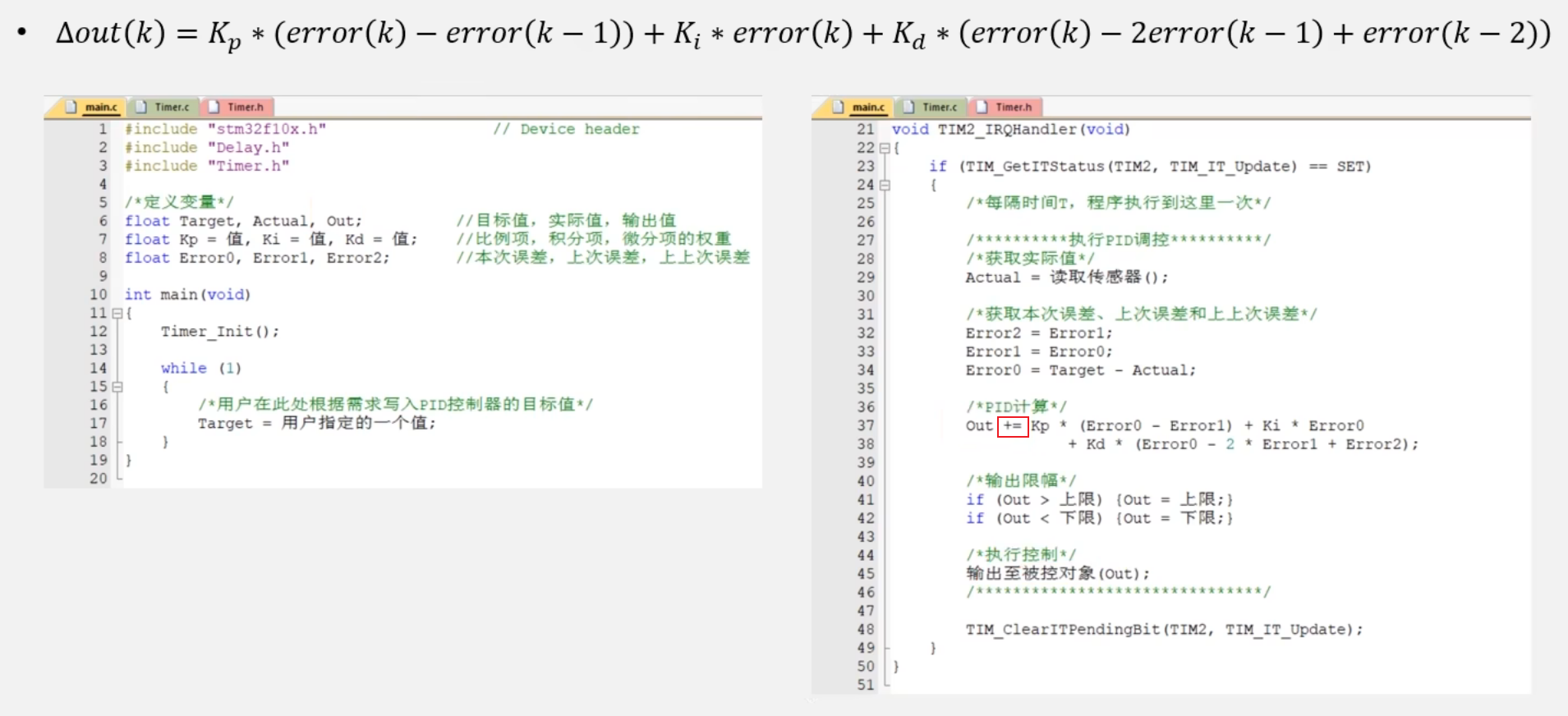Image resolution: width=1568 pixels, height=716 pixels.
Task: Click the /*获取本次误差、上次误差...*/ comment
Action: pyautogui.click(x=1142, y=314)
